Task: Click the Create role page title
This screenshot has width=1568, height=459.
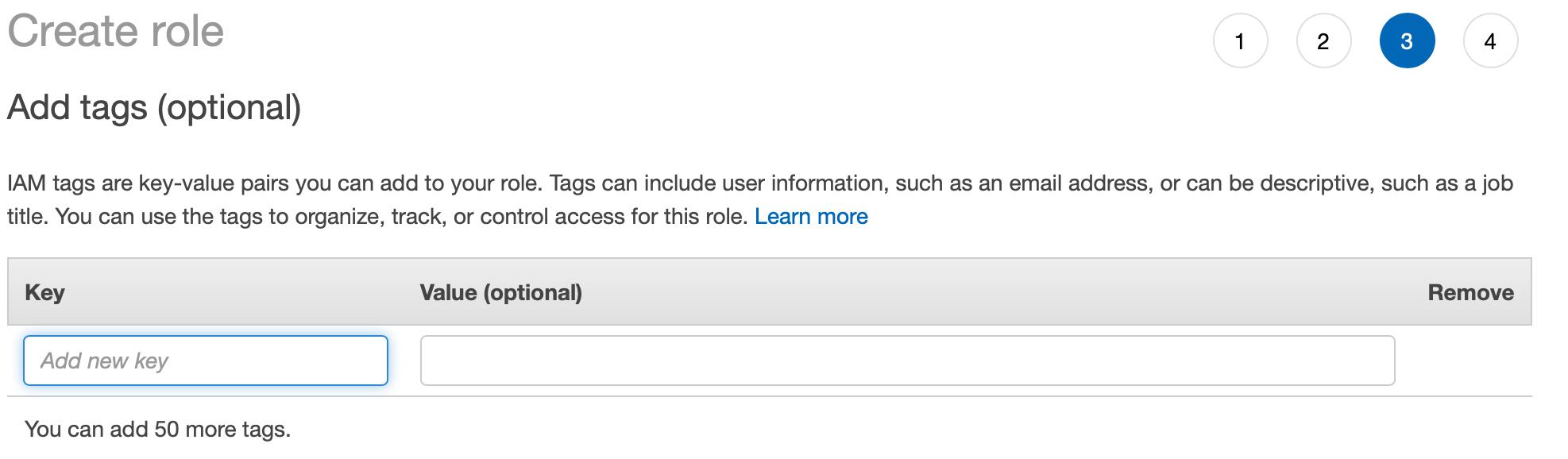Action: click(116, 32)
